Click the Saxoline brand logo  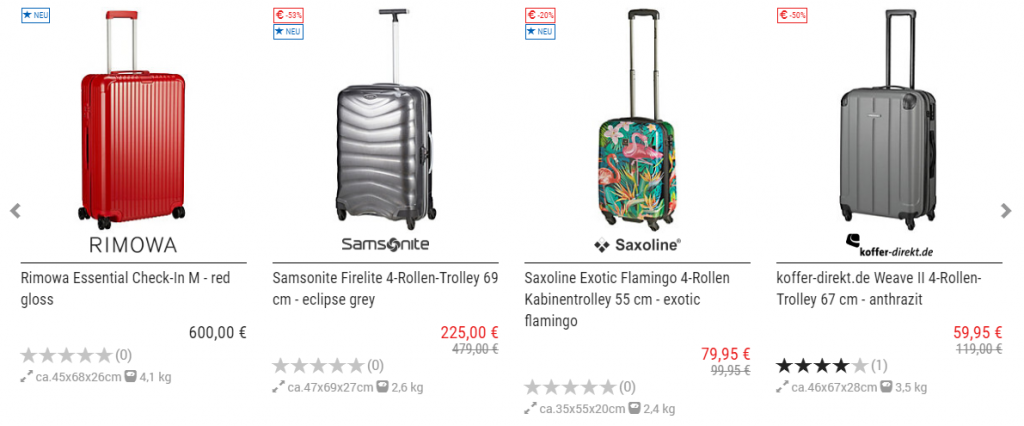tap(637, 245)
